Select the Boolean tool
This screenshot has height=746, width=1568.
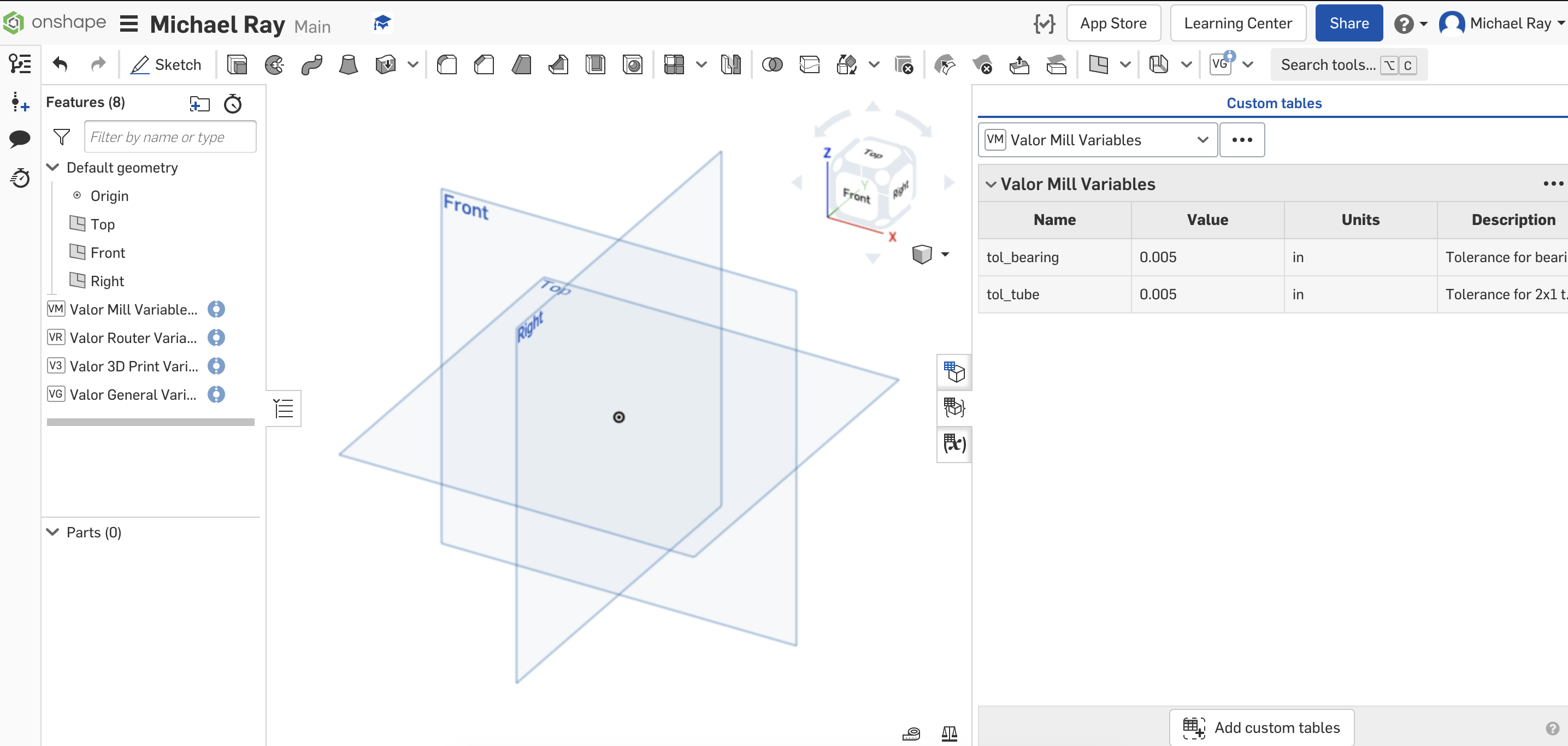[x=772, y=64]
